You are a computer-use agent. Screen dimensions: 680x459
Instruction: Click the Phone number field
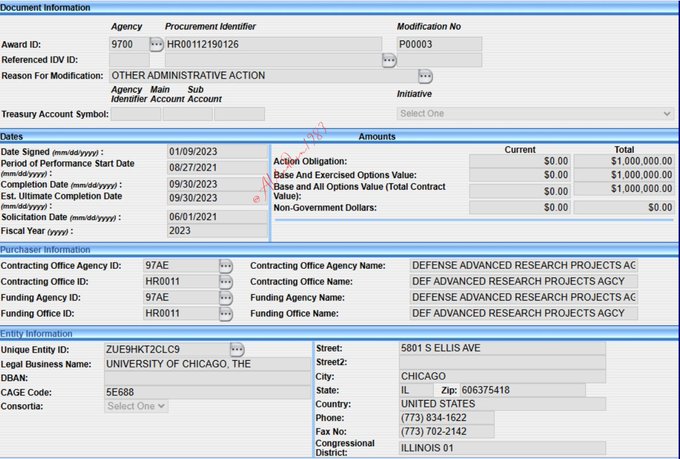point(445,418)
